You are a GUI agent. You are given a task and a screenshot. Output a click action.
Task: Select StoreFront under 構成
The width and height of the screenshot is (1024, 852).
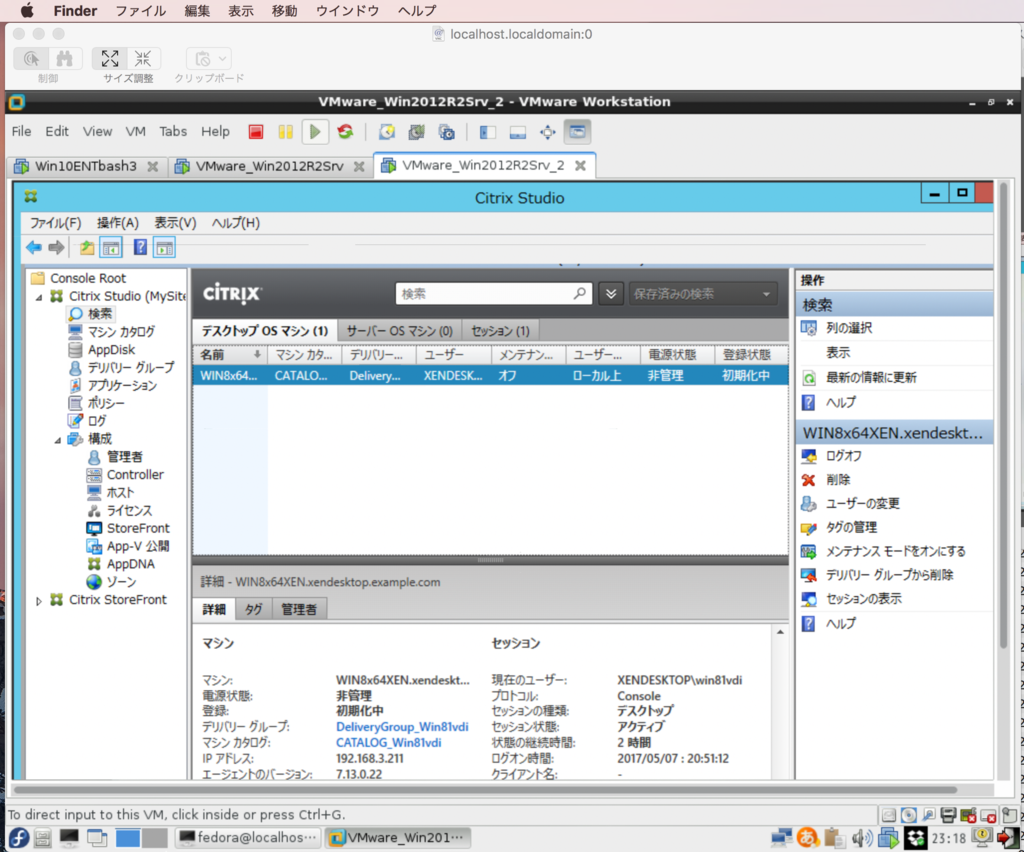(x=138, y=528)
